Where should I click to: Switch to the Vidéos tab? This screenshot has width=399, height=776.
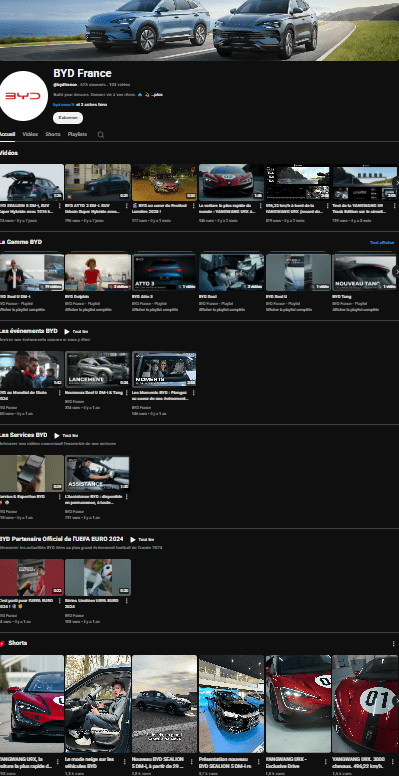click(30, 134)
